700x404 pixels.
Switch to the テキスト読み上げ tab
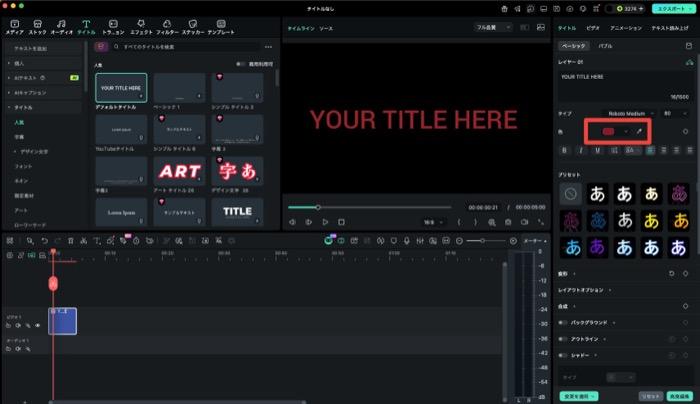coord(670,28)
